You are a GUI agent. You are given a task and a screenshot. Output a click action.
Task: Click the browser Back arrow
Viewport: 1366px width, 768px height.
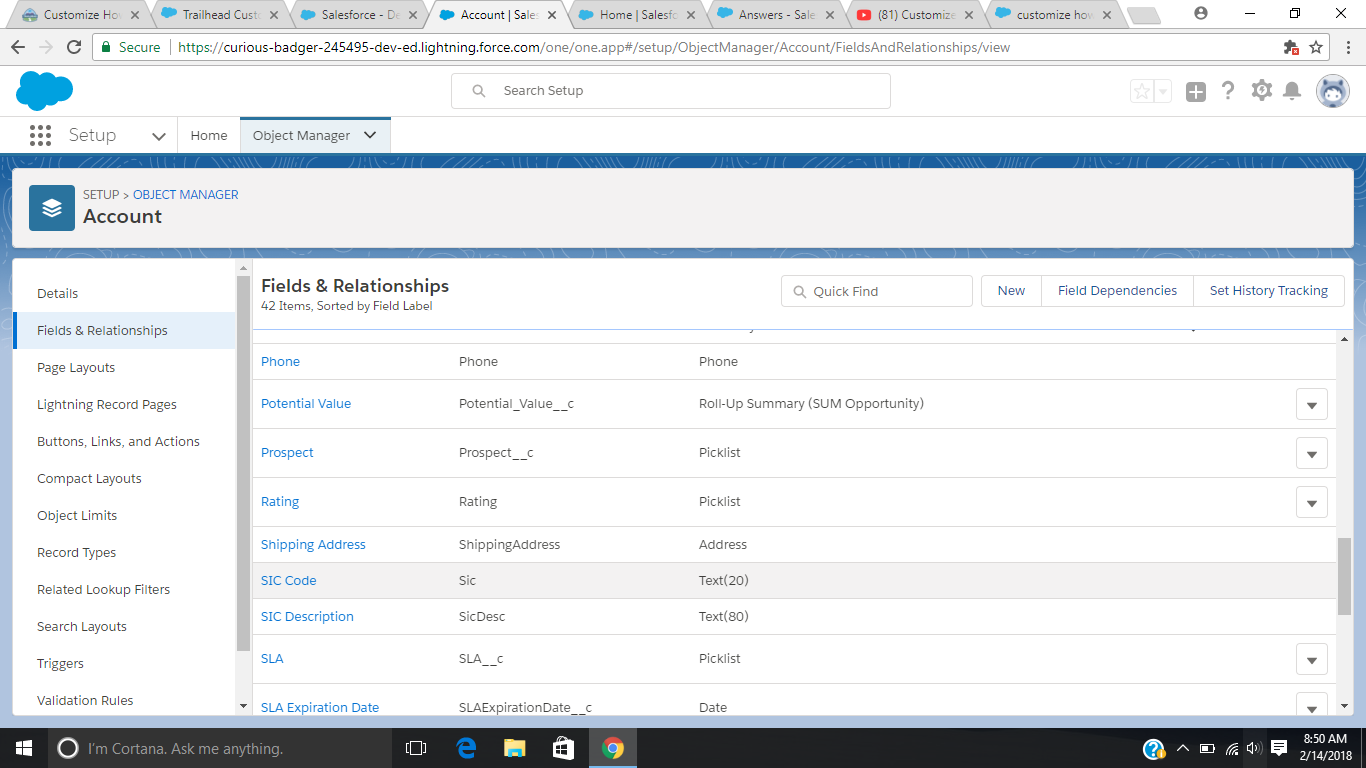pyautogui.click(x=18, y=47)
